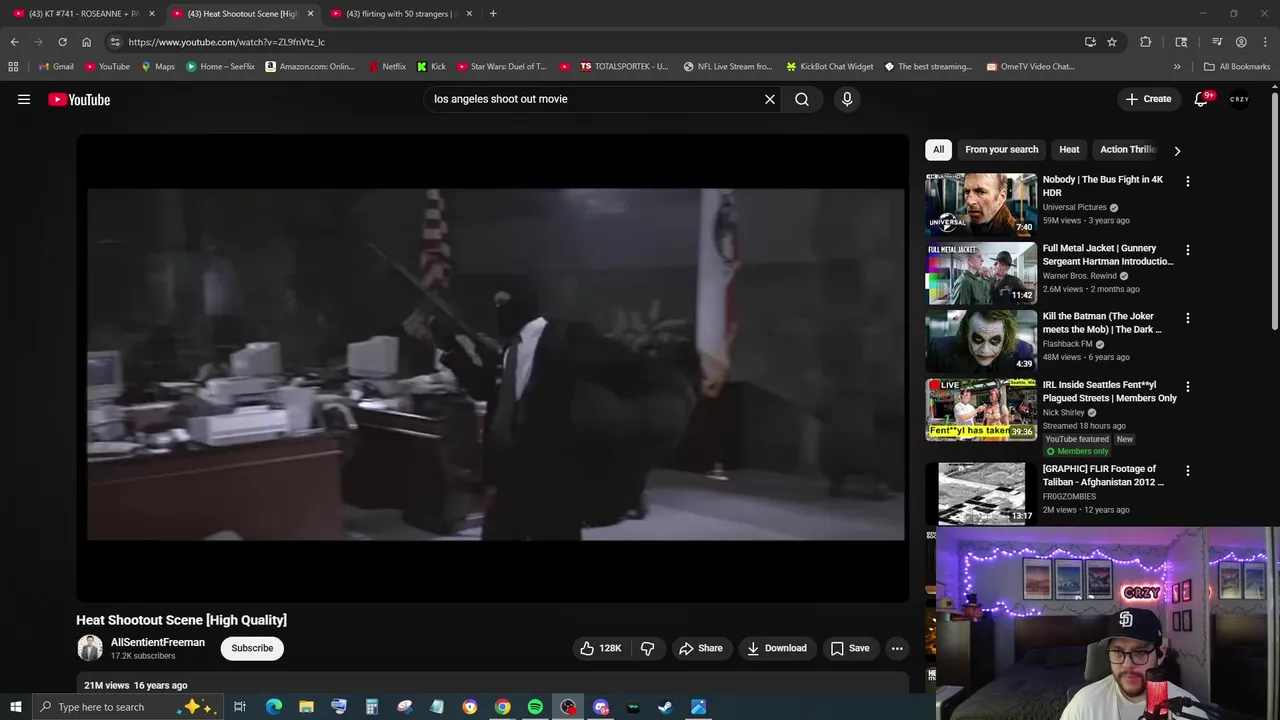
Task: Save the video to a playlist
Action: 850,648
